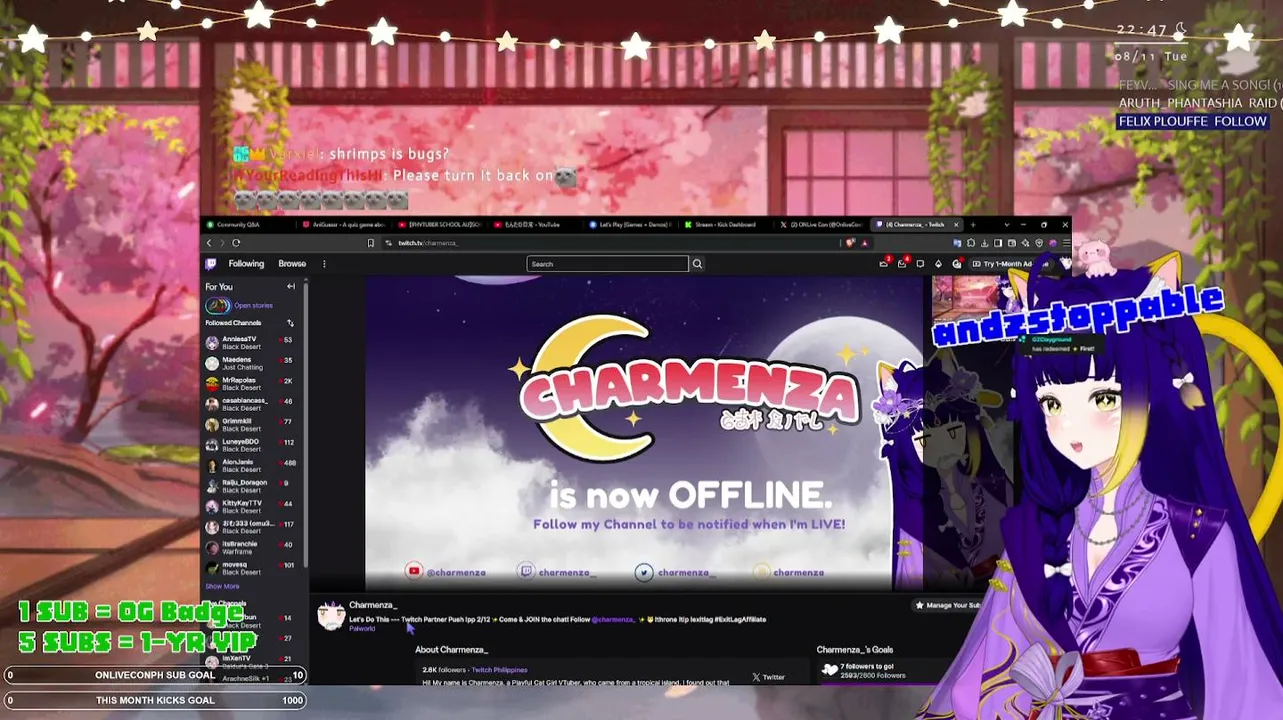Switch to the Community Q&A tab
Screen dimensions: 1283x720
click(248, 225)
